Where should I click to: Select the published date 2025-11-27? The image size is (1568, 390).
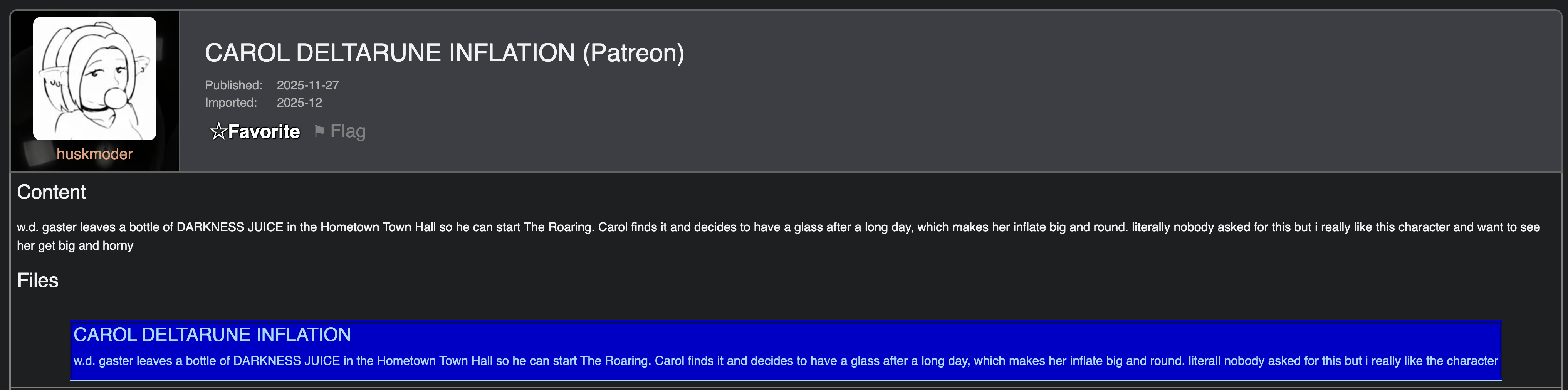pos(307,85)
